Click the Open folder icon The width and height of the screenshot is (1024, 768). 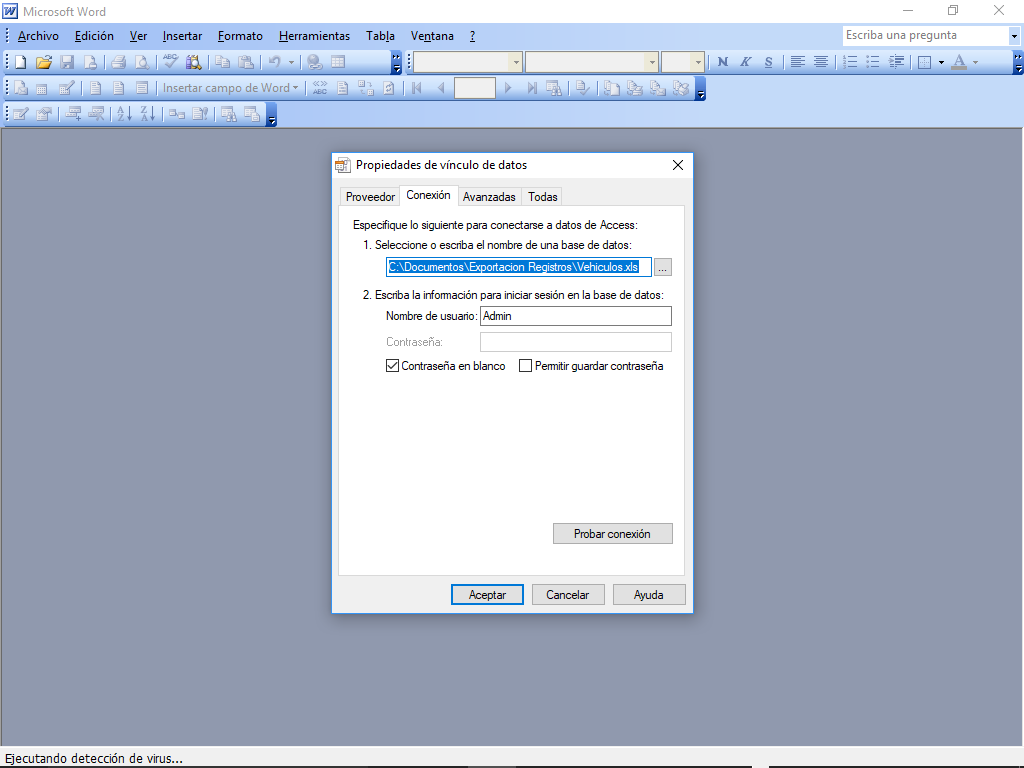pyautogui.click(x=44, y=62)
